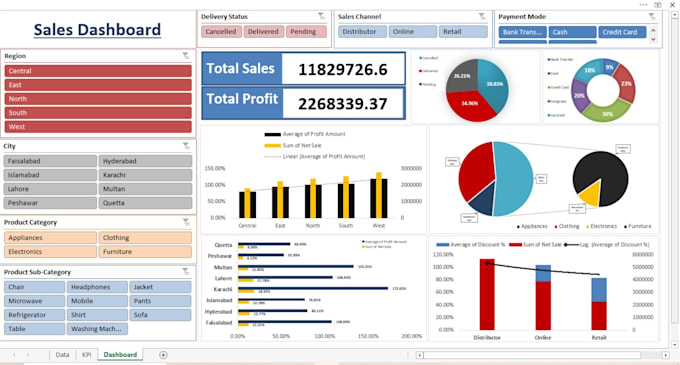The image size is (680, 365).
Task: Select the Dashboard sheet tab
Action: (120, 355)
